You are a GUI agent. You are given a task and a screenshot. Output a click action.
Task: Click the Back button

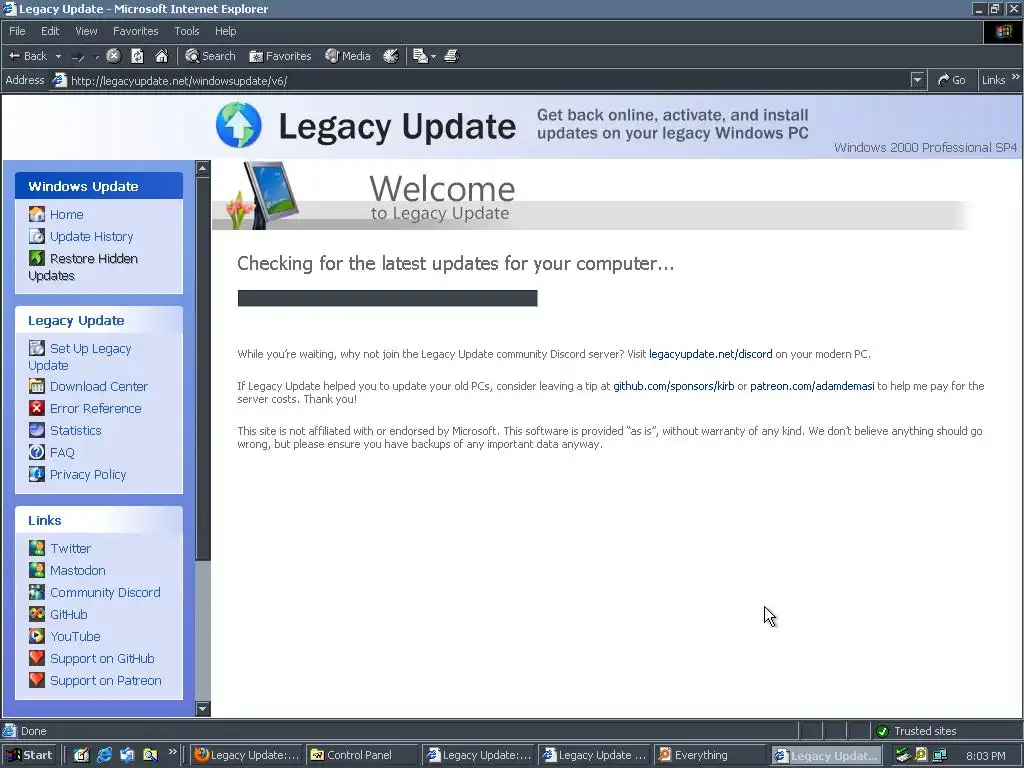coord(28,56)
